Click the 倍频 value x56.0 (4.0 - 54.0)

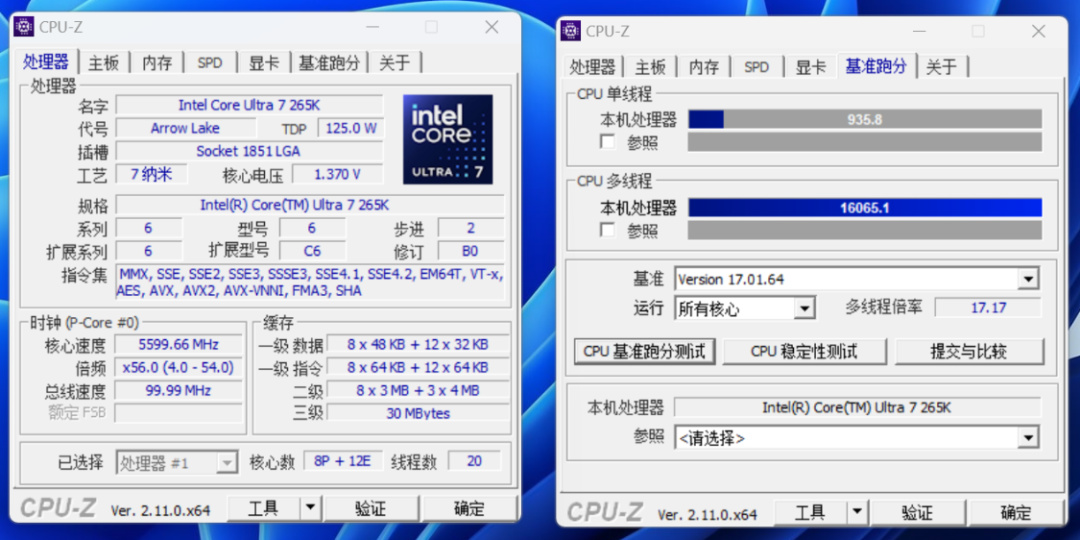tap(178, 367)
